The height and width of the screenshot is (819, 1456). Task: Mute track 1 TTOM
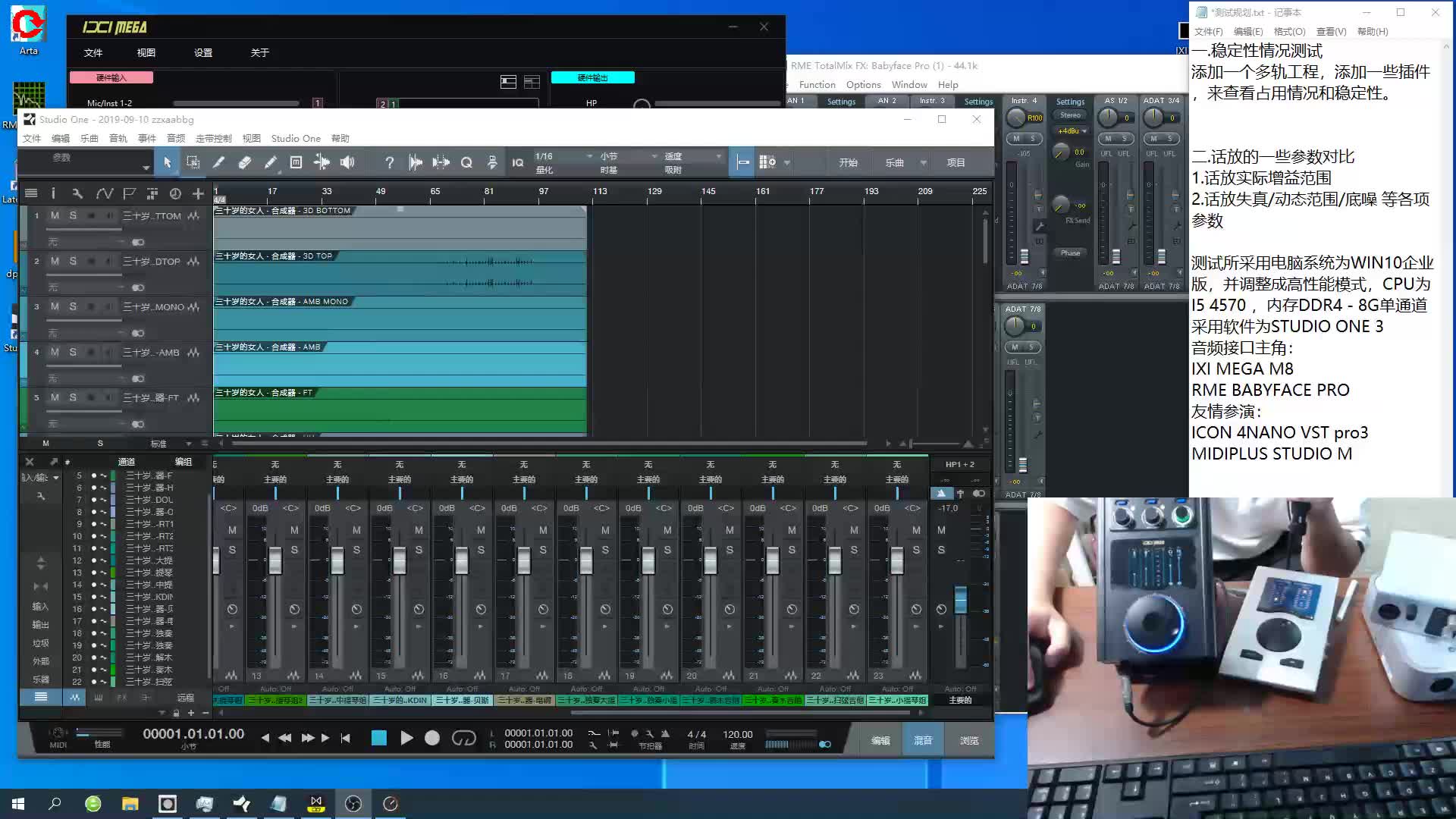pos(55,215)
